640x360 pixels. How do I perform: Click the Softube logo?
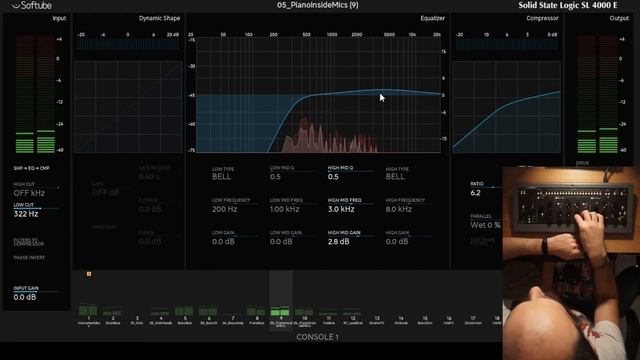(x=31, y=5)
